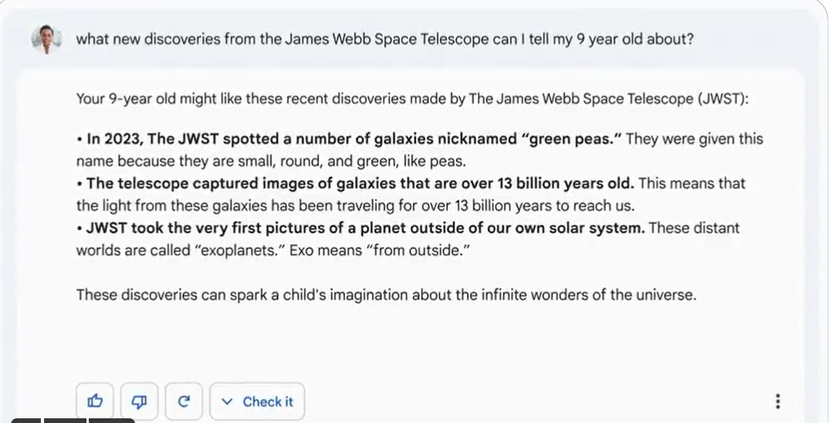This screenshot has width=830, height=423.
Task: Click the user's James Webb question prompt
Action: click(x=384, y=39)
